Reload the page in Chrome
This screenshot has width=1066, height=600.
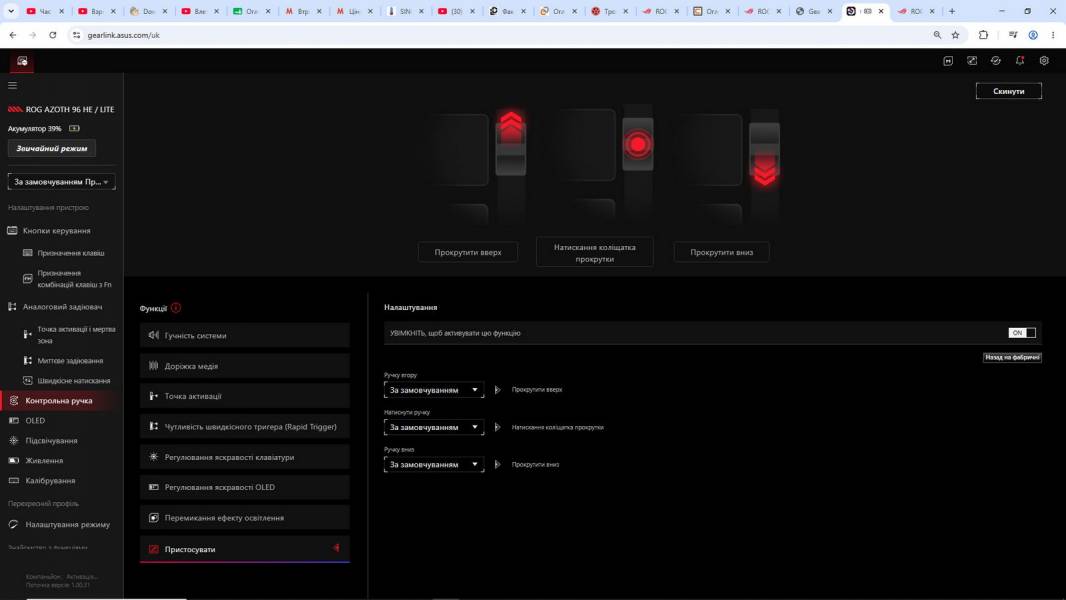[52, 35]
